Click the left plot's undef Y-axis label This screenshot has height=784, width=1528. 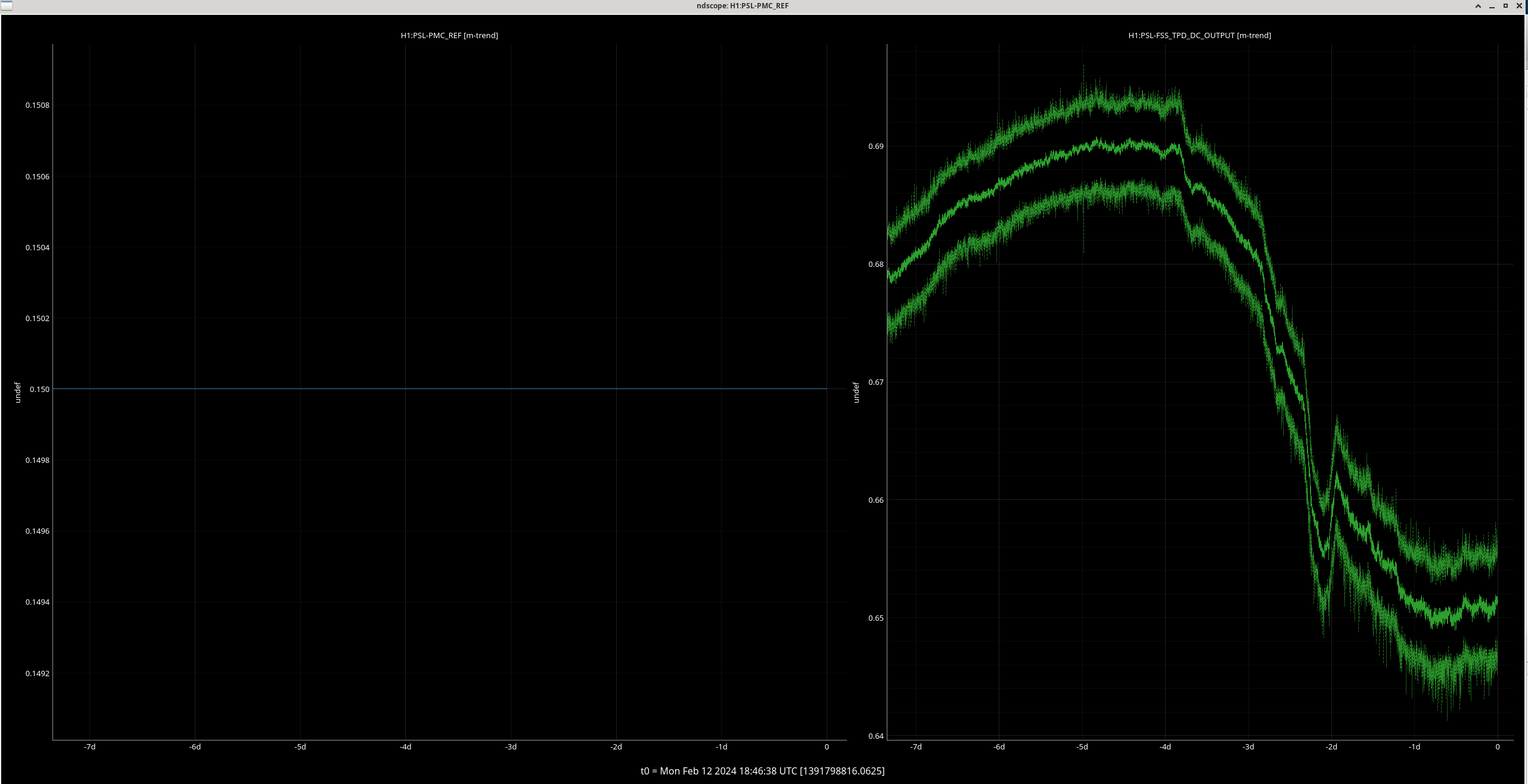click(x=18, y=393)
